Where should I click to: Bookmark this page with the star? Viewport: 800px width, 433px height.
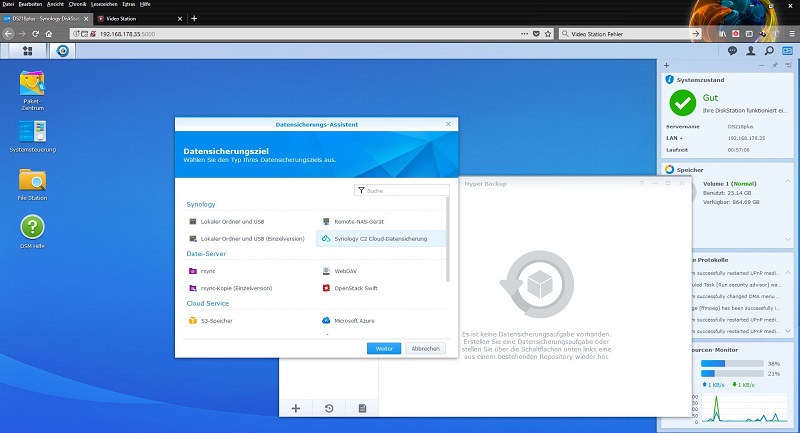[x=548, y=34]
